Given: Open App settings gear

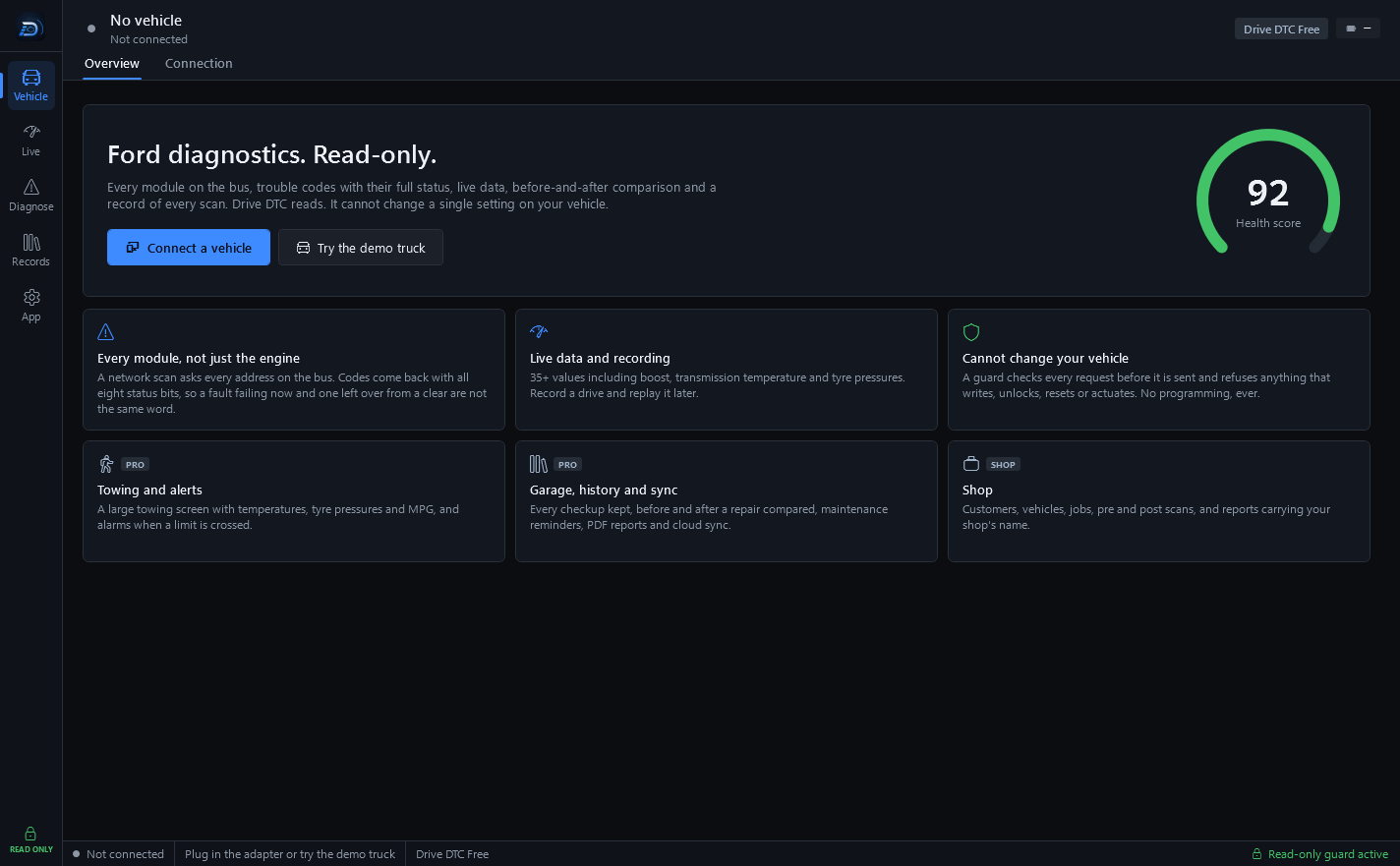Looking at the screenshot, I should click(x=30, y=306).
